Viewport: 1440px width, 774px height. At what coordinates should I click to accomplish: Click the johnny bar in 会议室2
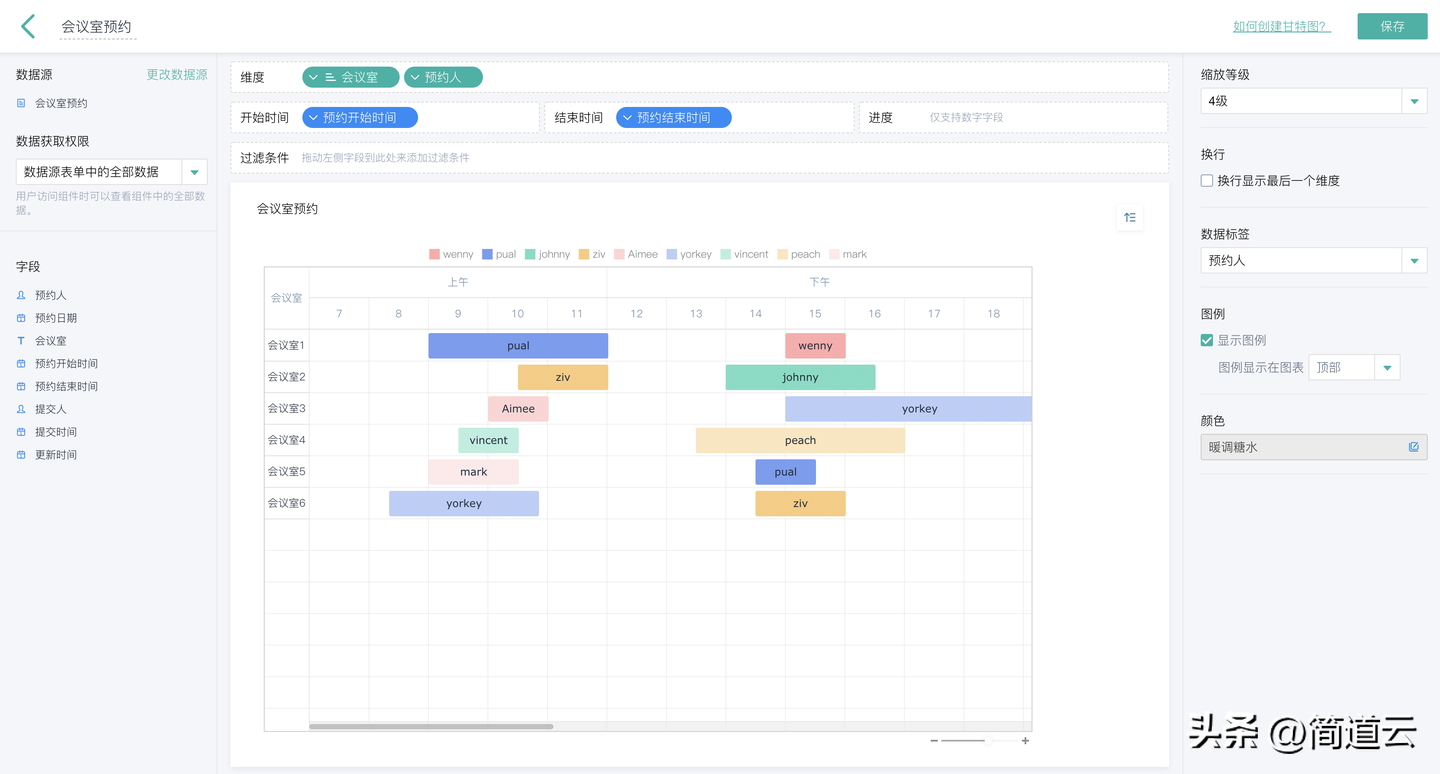pos(800,377)
